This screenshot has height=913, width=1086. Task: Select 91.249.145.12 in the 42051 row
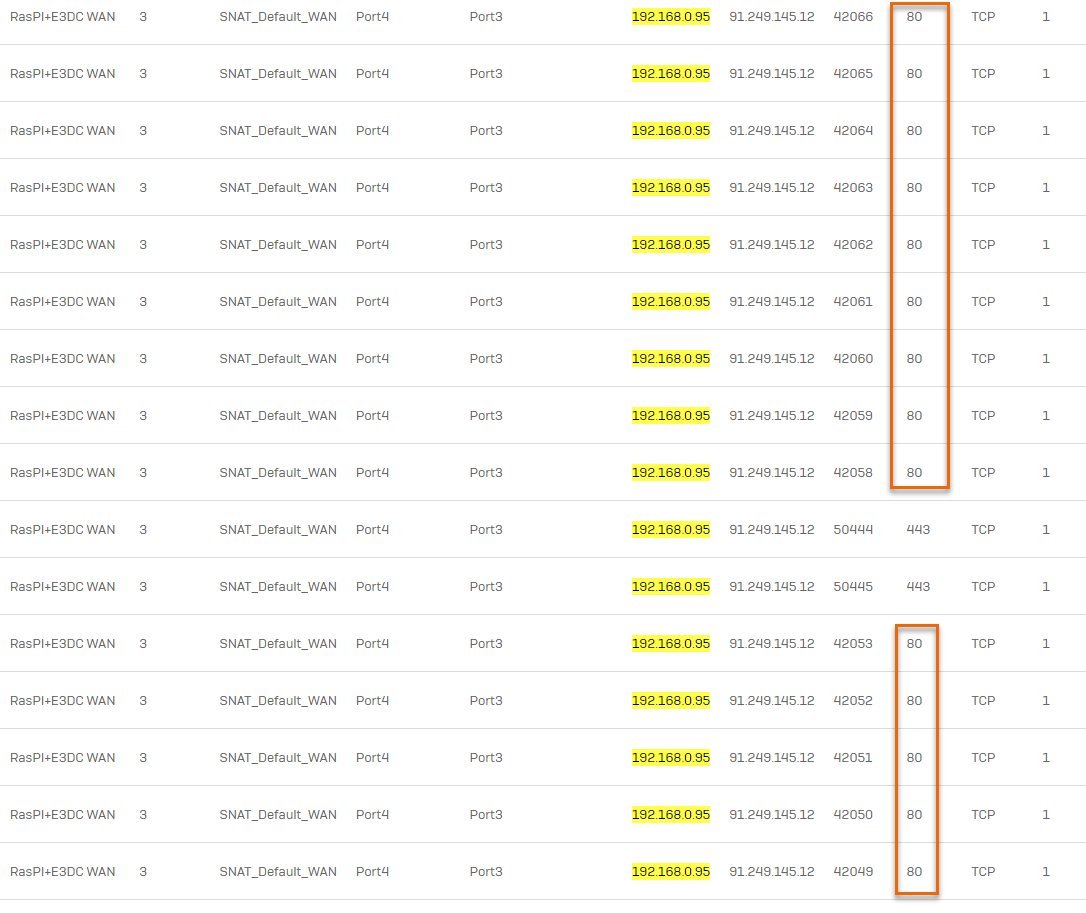(772, 758)
